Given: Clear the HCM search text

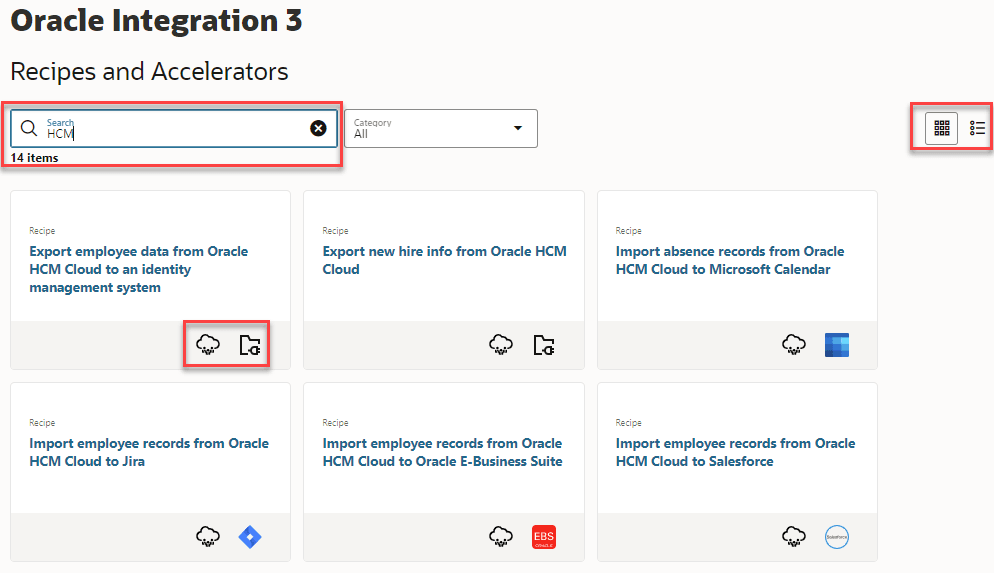Looking at the screenshot, I should [x=318, y=129].
